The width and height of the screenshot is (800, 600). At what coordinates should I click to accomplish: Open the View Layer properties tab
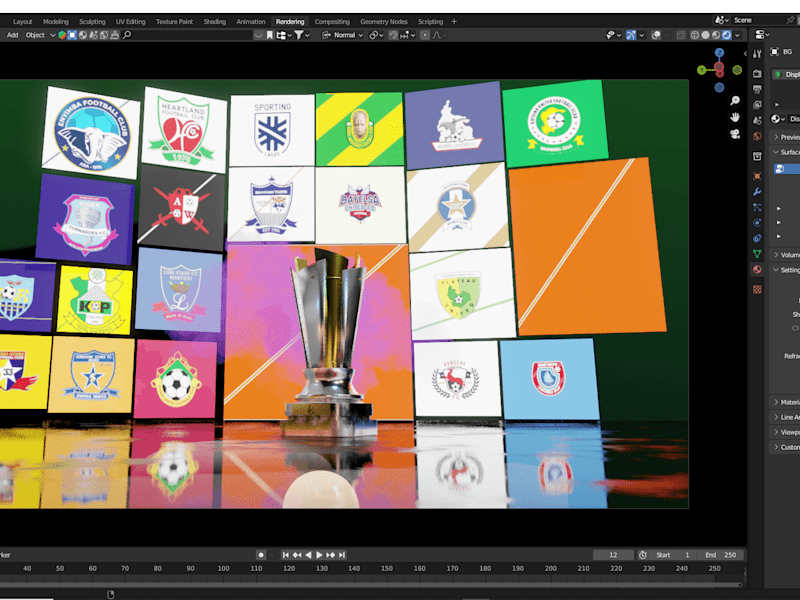pyautogui.click(x=757, y=105)
